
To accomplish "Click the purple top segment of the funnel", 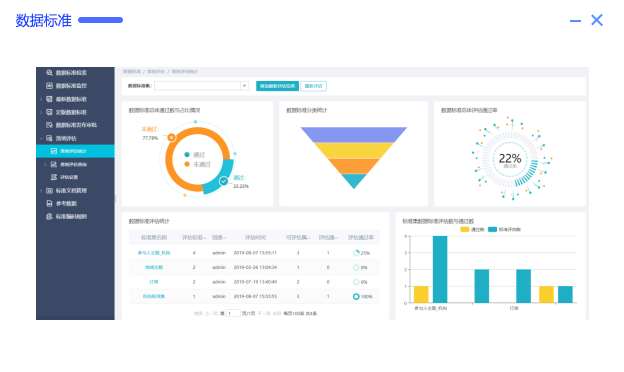I will tap(354, 134).
